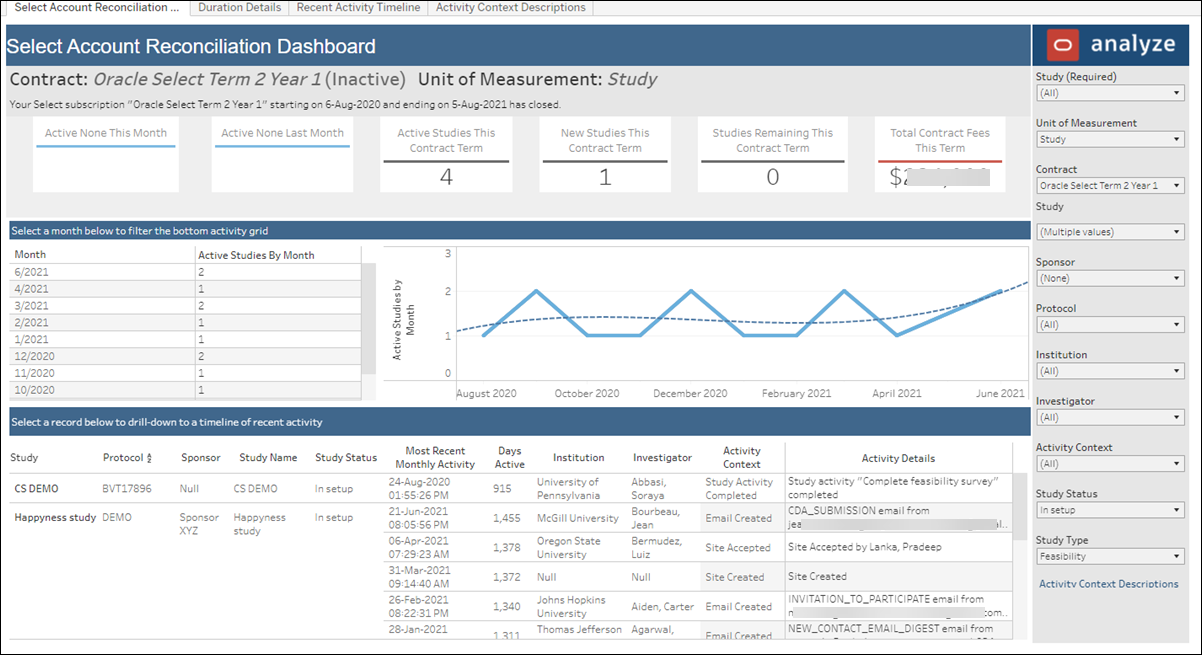Follow the Activity Context Descriptions link
The height and width of the screenshot is (655, 1202).
point(1108,584)
